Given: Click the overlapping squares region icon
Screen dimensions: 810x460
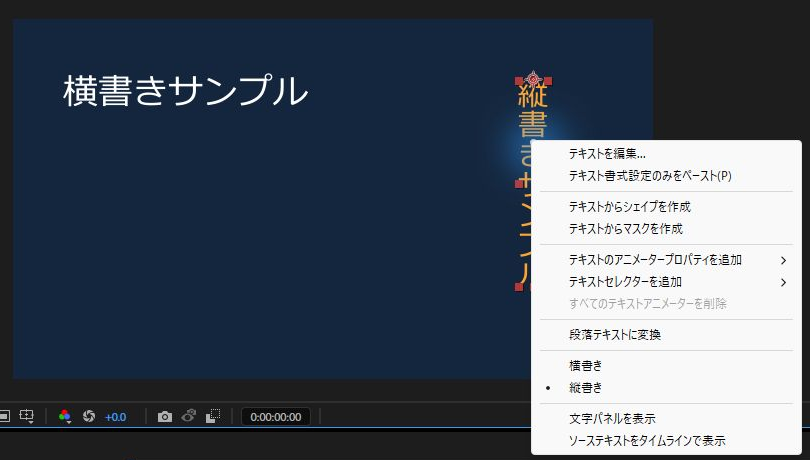Looking at the screenshot, I should coord(213,416).
